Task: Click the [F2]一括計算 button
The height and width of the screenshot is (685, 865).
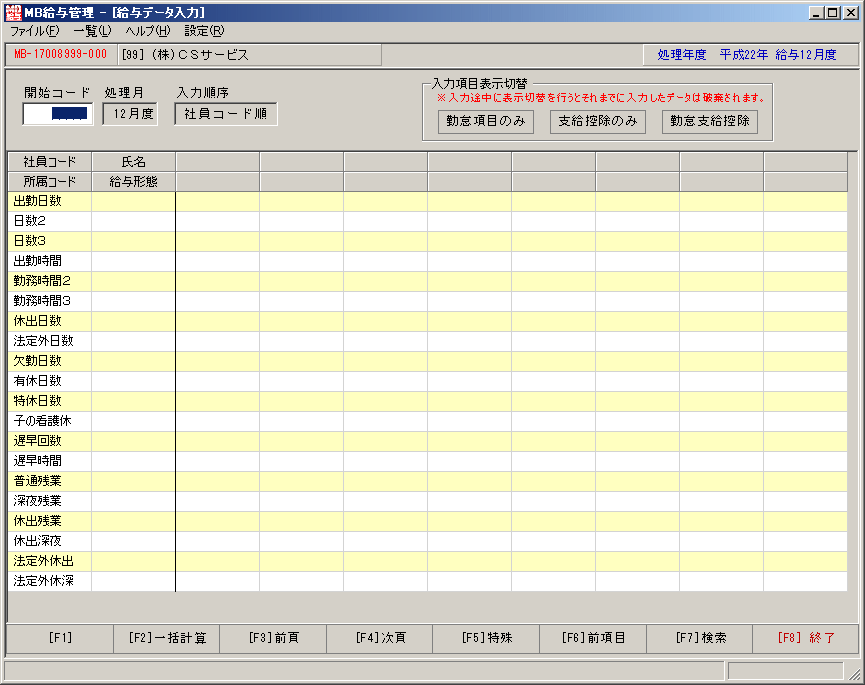Action: [x=167, y=638]
